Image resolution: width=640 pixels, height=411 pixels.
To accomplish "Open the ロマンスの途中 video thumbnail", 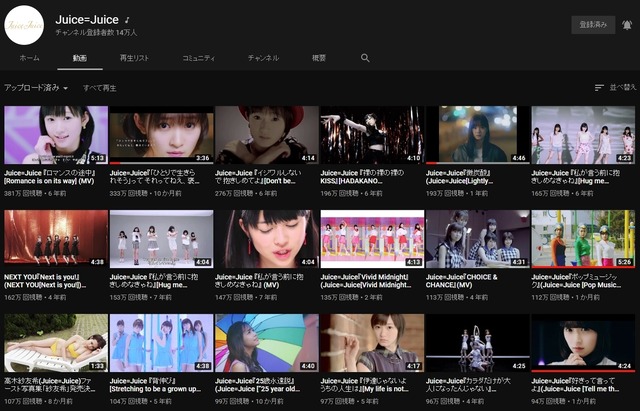I will [x=56, y=135].
